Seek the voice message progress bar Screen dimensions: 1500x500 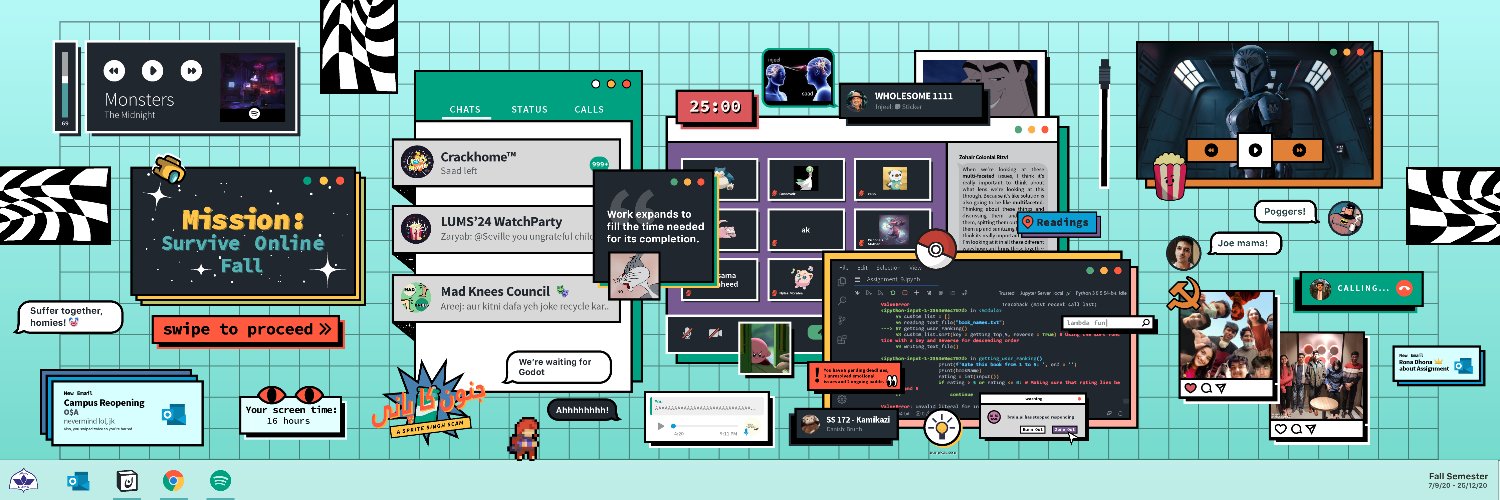705,426
